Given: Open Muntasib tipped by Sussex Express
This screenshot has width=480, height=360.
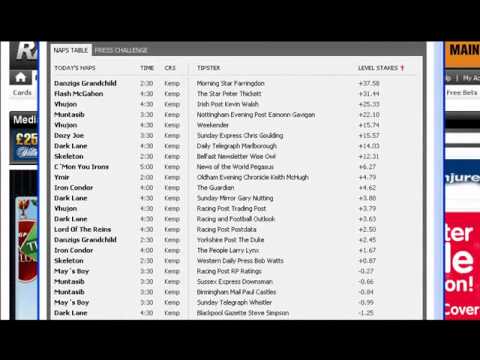Looking at the screenshot, I should [69, 282].
